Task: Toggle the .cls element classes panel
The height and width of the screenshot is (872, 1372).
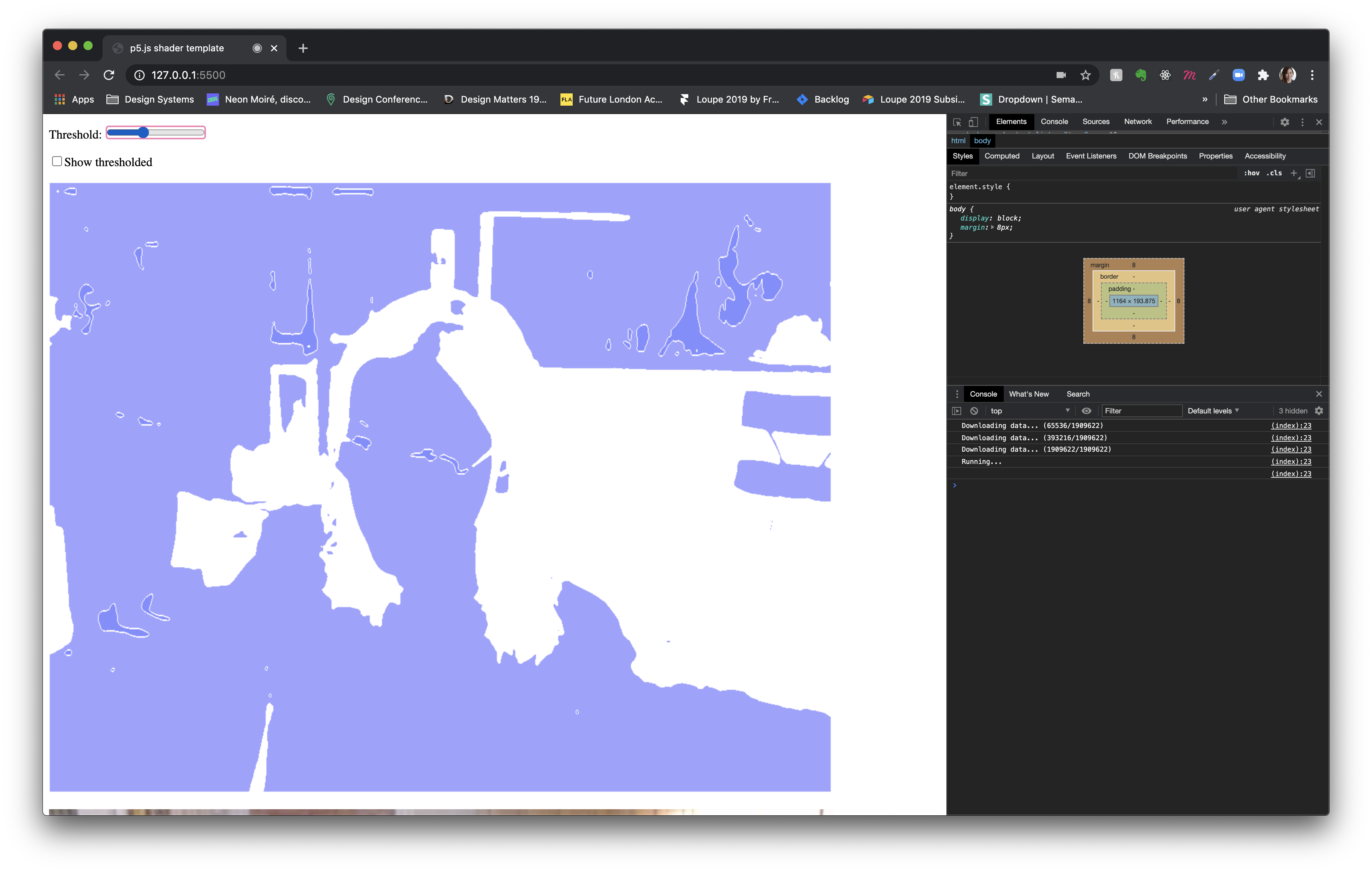Action: click(x=1274, y=173)
